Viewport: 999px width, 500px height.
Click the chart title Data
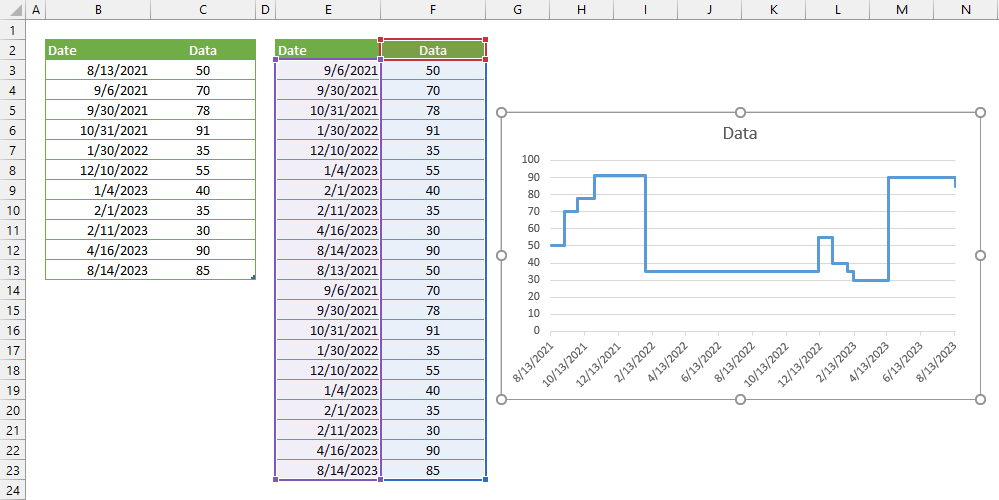coord(740,134)
